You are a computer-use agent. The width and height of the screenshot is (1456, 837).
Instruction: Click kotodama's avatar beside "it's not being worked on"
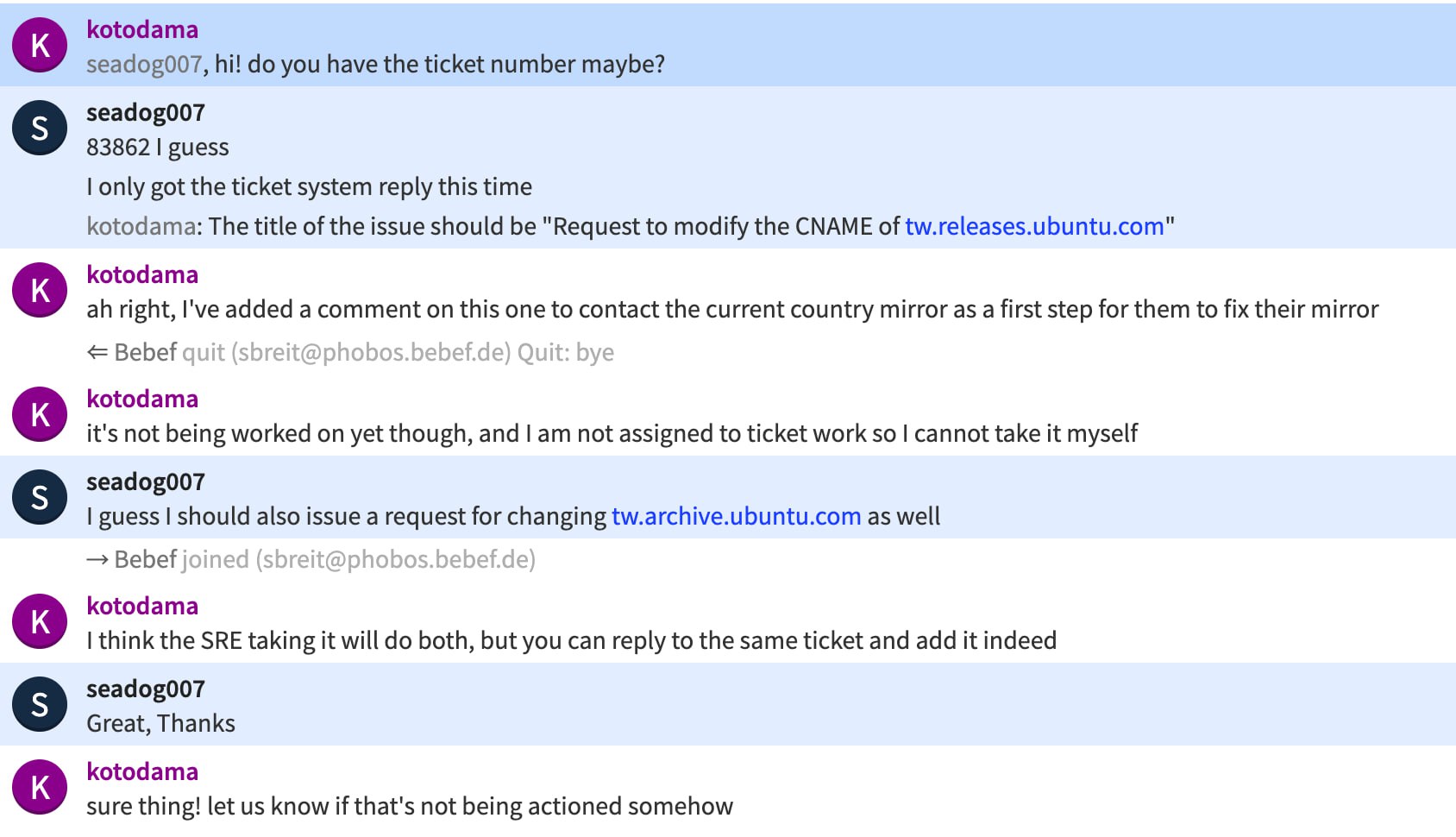pos(40,414)
